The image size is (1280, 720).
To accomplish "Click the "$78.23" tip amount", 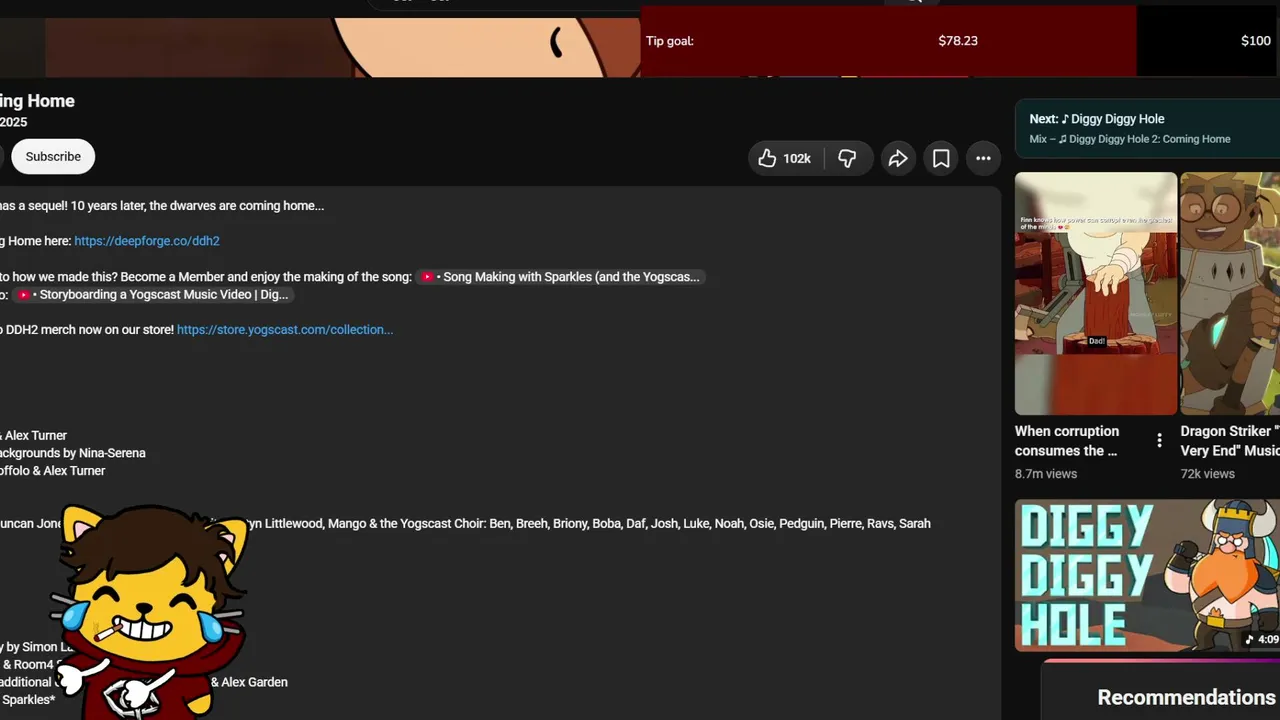I will pos(958,41).
